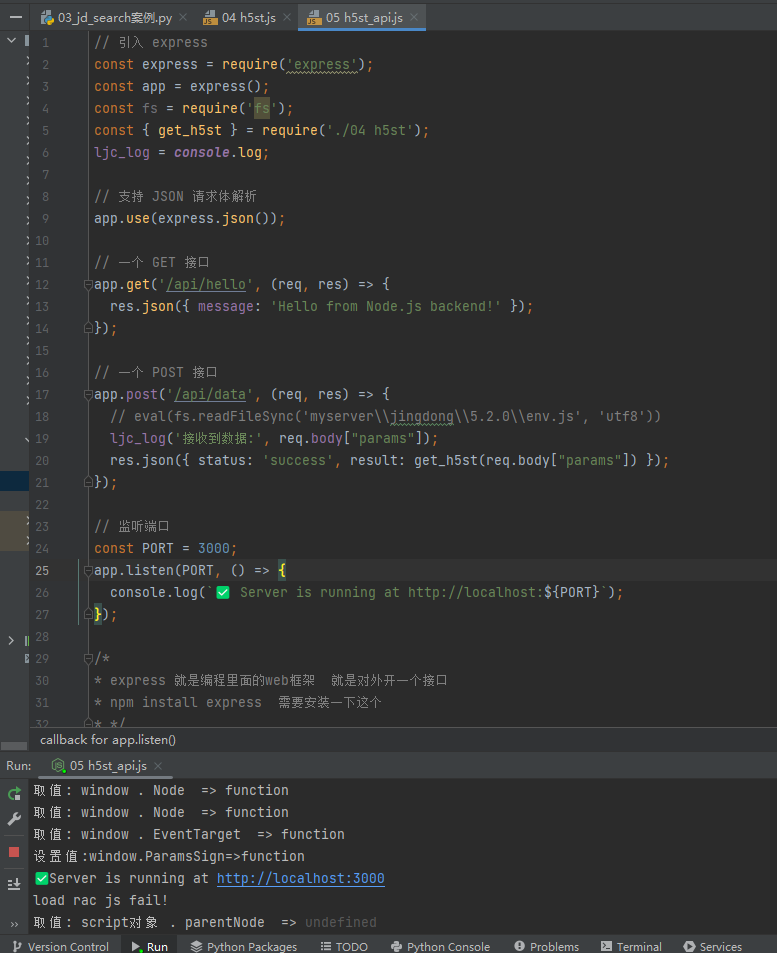Screen dimensions: 777x953
Task: Click the get_h5st import on line 5
Action: pos(190,130)
